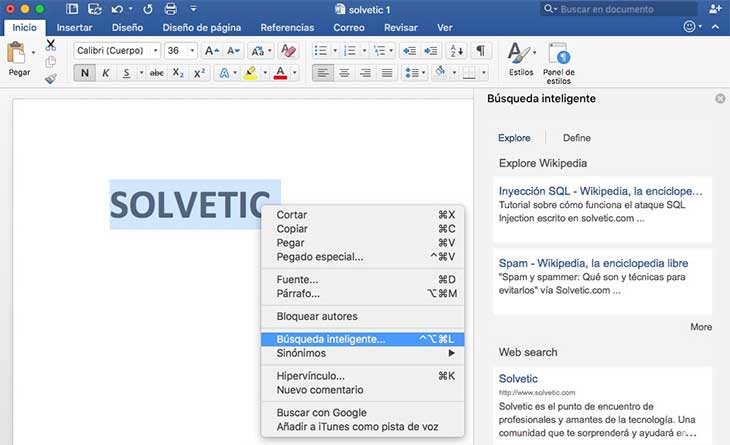The width and height of the screenshot is (730, 445).
Task: Switch to the Insertar ribbon tab
Action: click(x=74, y=28)
